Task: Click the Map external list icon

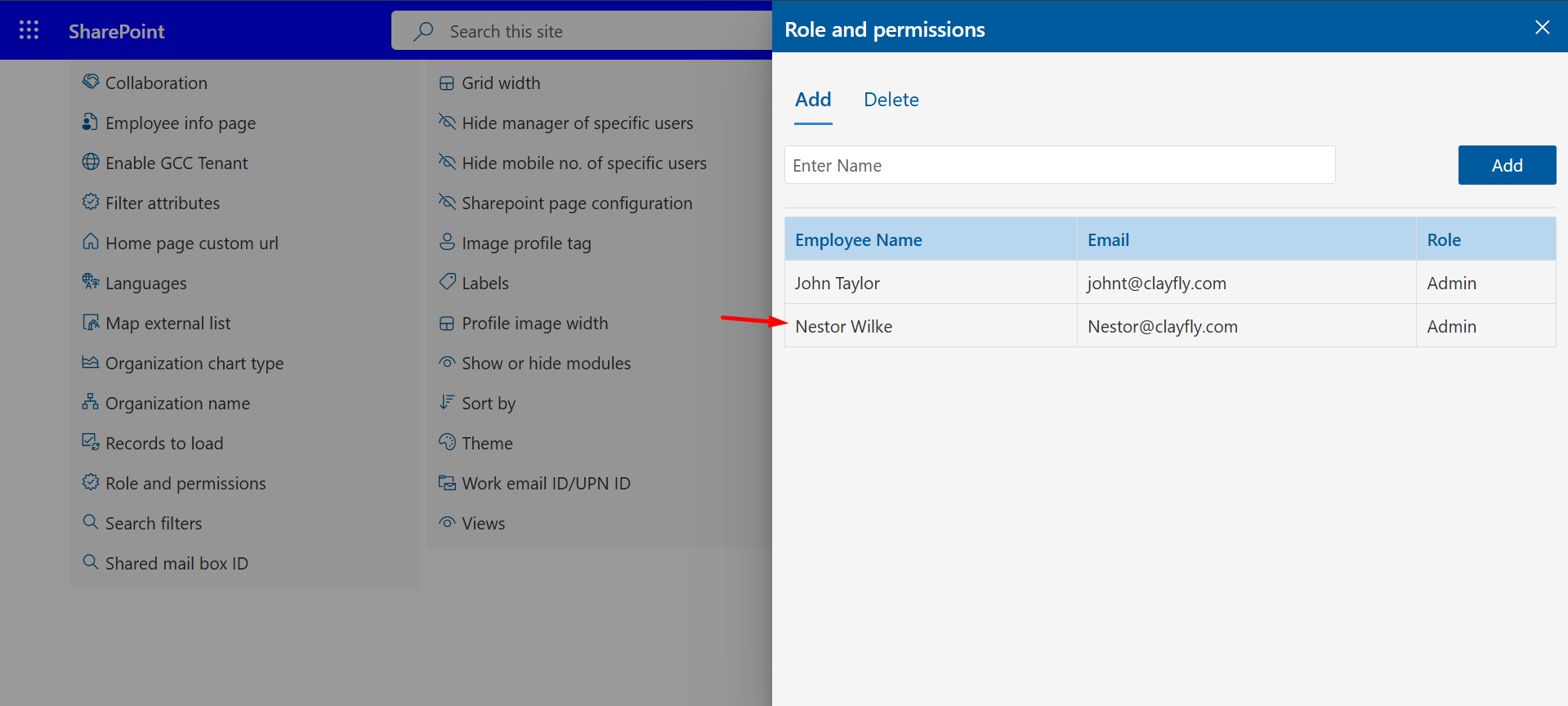Action: click(x=91, y=322)
